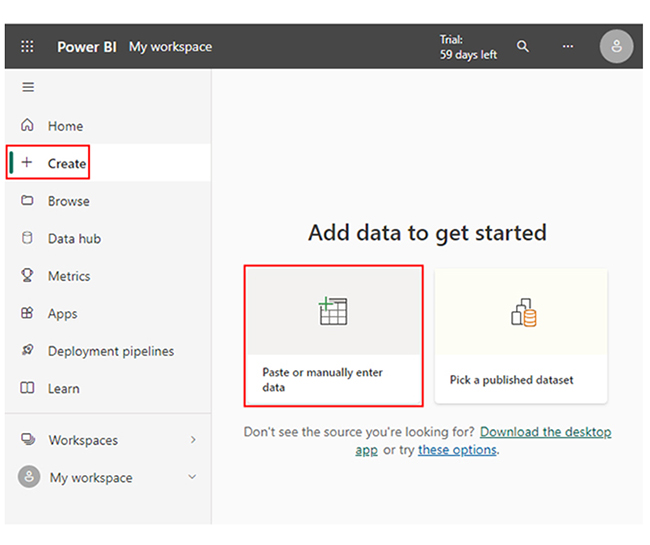
Task: Click the Trial 59 days left notice
Action: point(468,47)
